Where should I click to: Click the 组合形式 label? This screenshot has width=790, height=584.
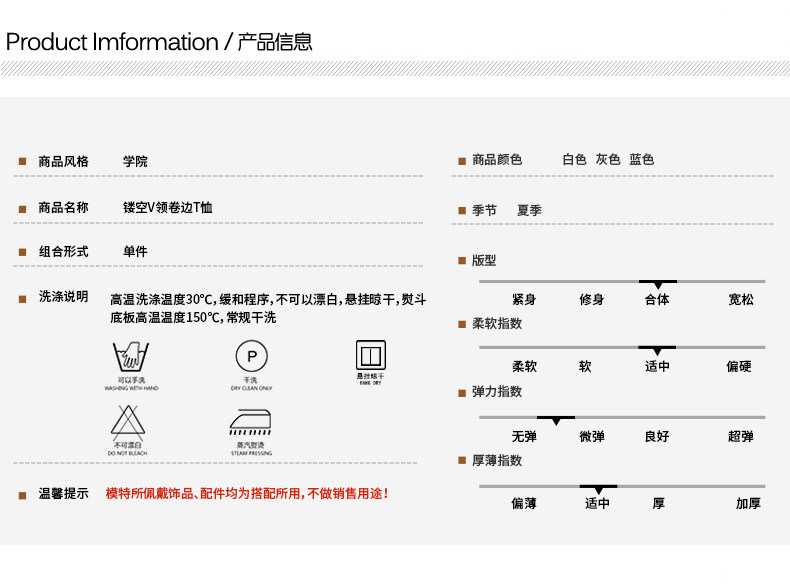[x=63, y=251]
